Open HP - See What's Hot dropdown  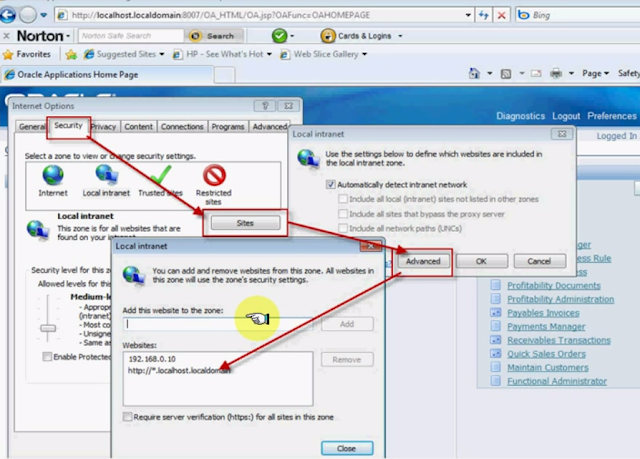(269, 54)
